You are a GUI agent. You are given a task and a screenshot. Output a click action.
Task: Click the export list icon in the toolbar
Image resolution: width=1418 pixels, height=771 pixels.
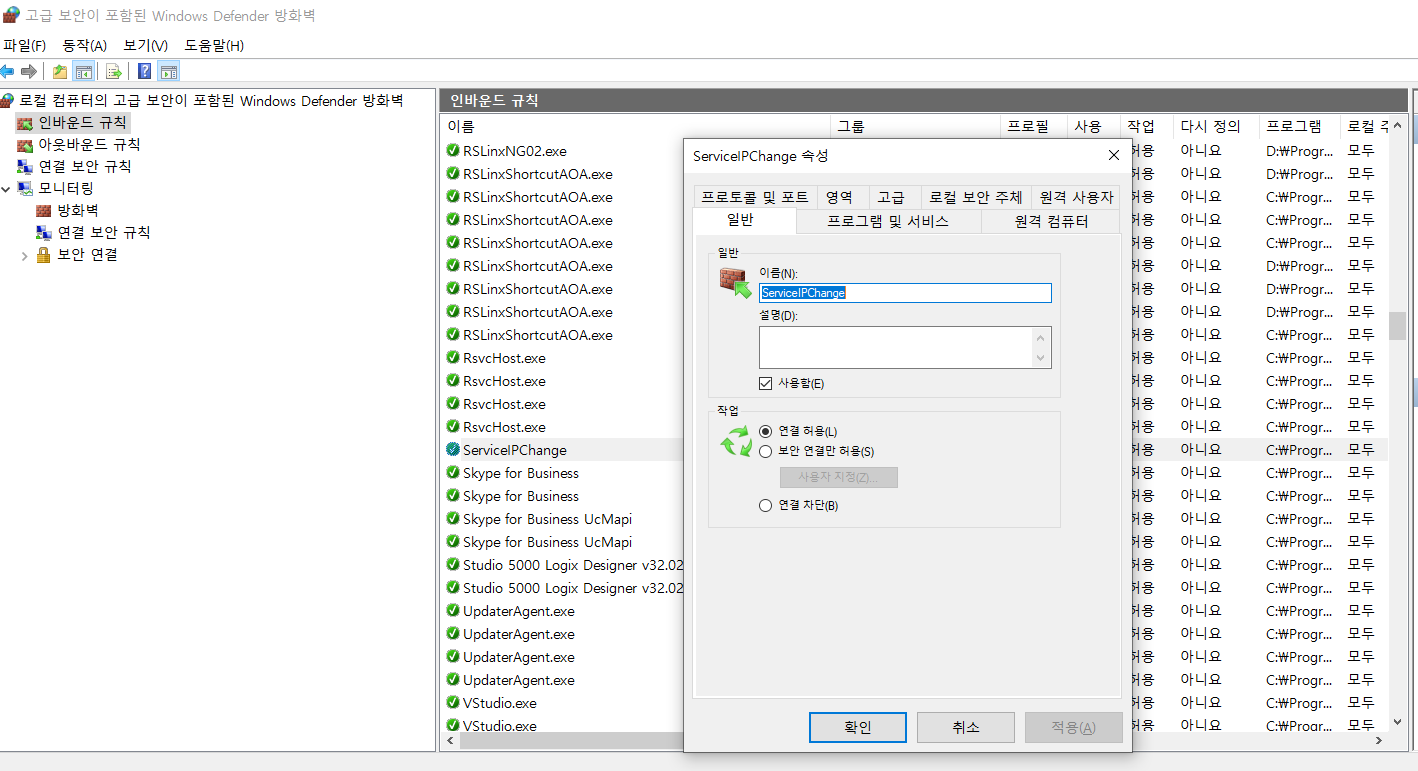[x=113, y=70]
